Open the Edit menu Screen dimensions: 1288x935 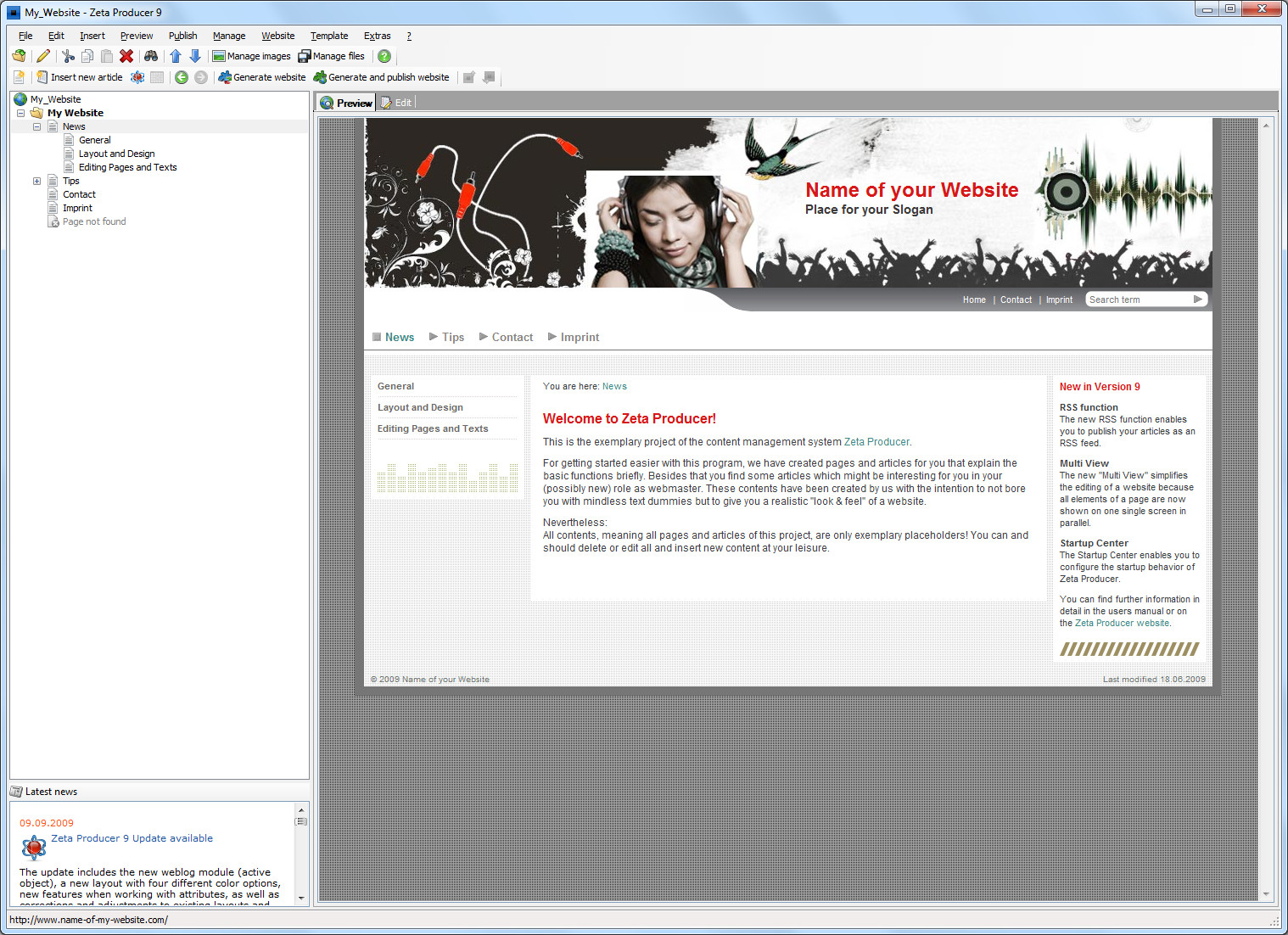(x=56, y=36)
